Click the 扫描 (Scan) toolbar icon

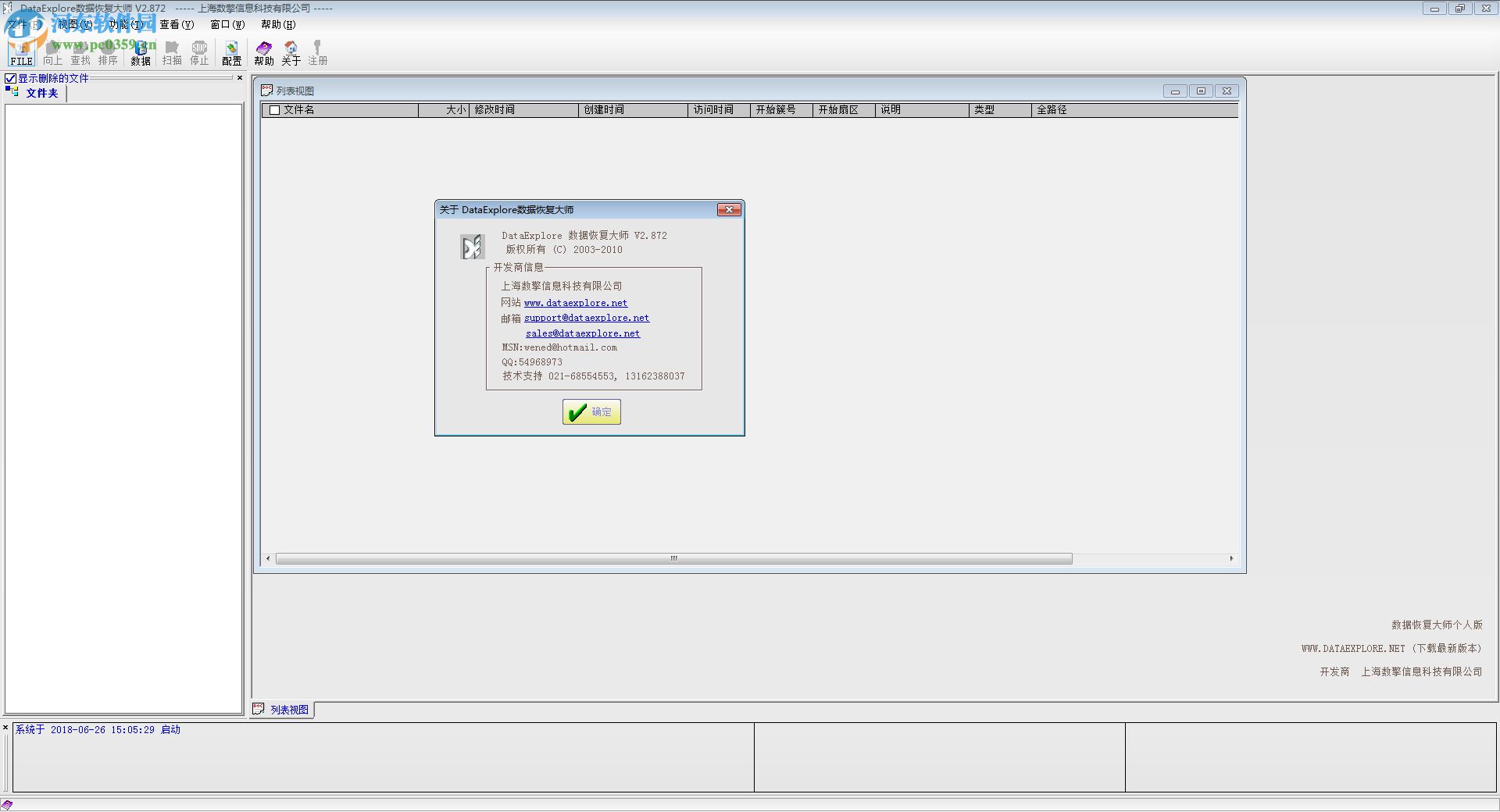tap(172, 53)
